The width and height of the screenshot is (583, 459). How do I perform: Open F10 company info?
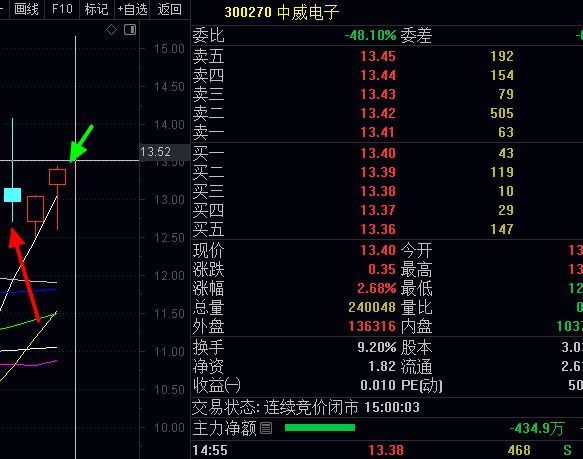[x=62, y=9]
